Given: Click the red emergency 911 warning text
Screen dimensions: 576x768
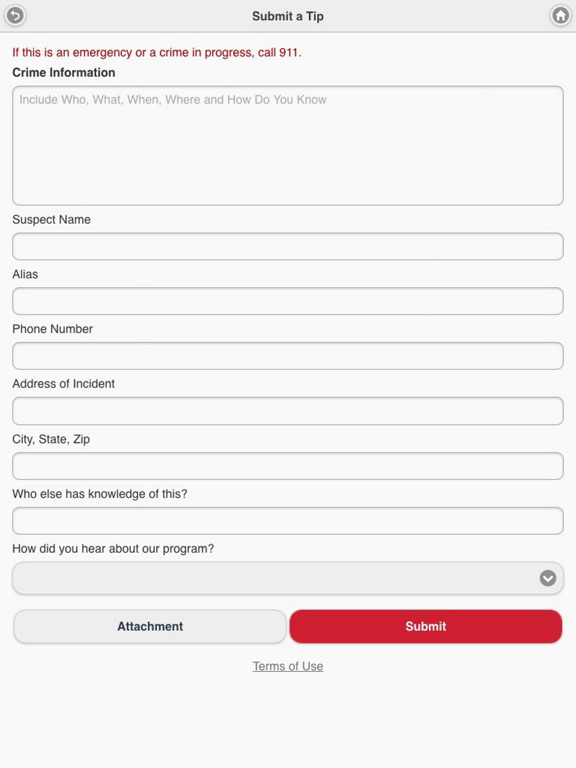Looking at the screenshot, I should (157, 52).
